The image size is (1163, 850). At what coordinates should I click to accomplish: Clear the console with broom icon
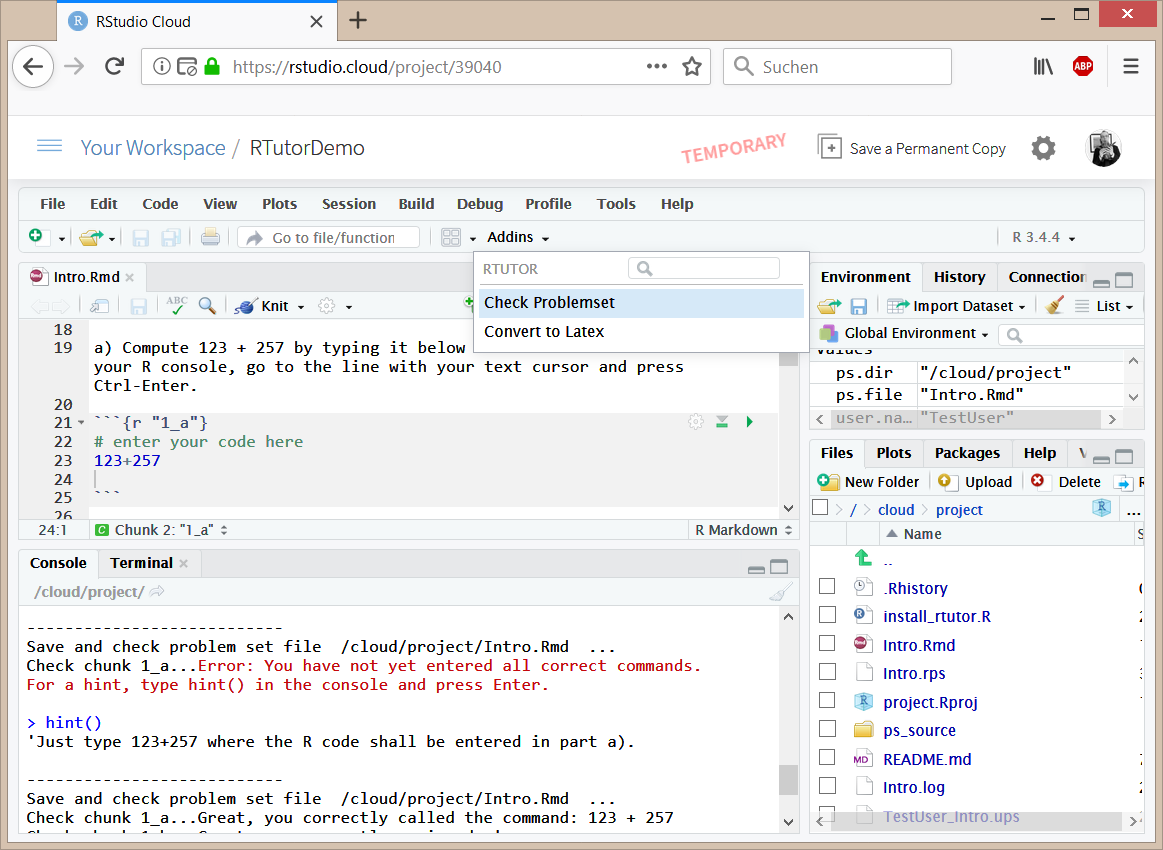780,592
